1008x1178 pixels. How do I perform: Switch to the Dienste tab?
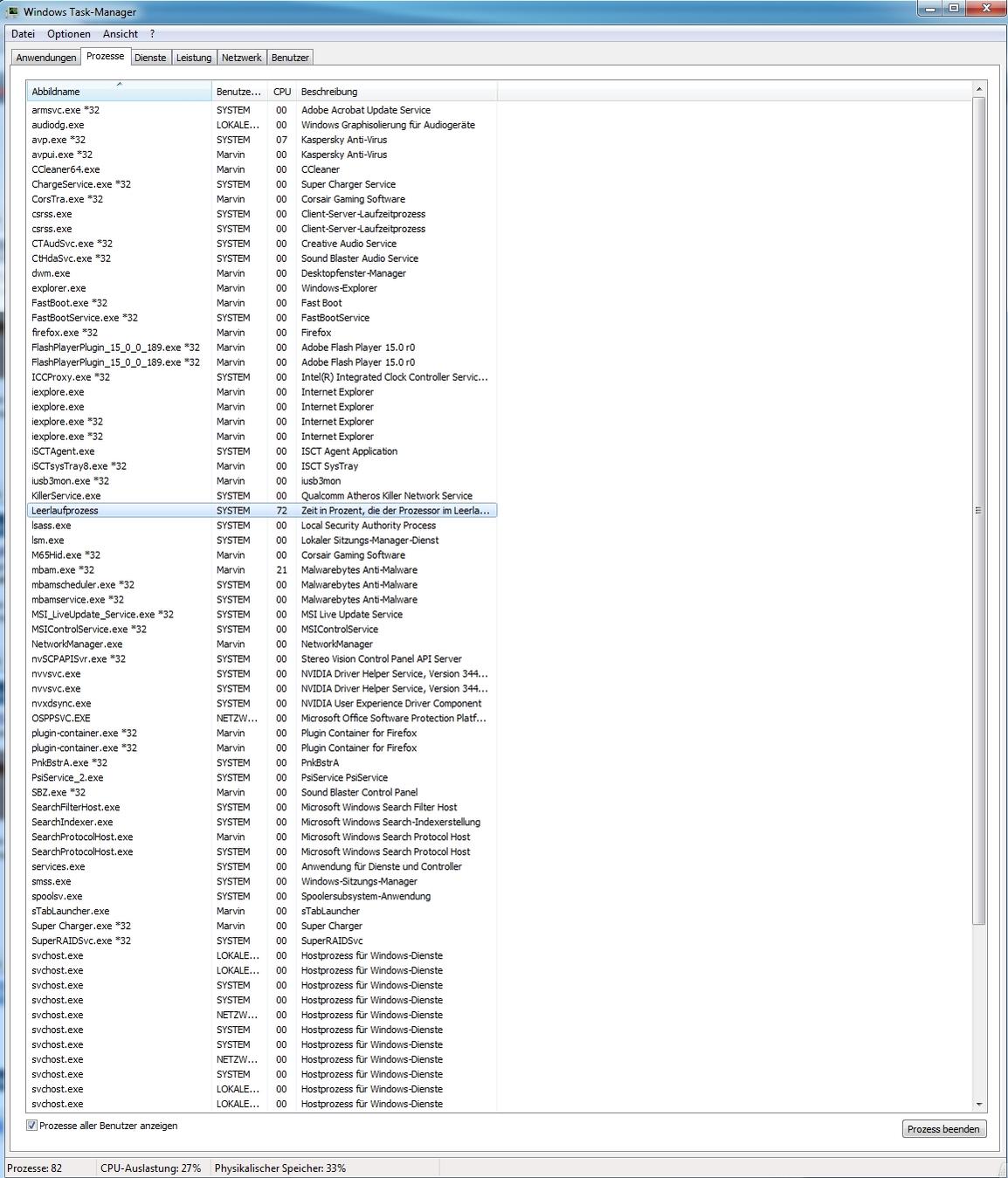(150, 58)
